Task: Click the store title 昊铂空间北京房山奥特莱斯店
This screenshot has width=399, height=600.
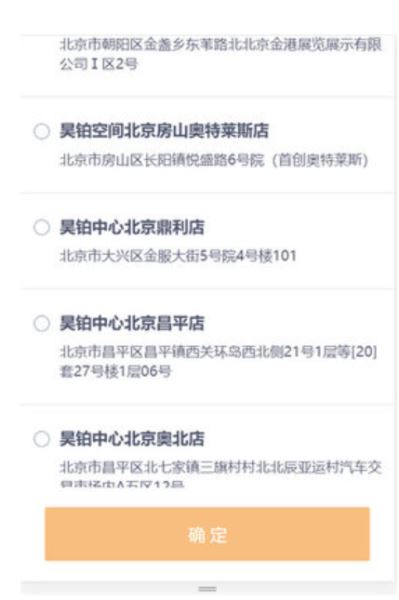Action: [164, 131]
